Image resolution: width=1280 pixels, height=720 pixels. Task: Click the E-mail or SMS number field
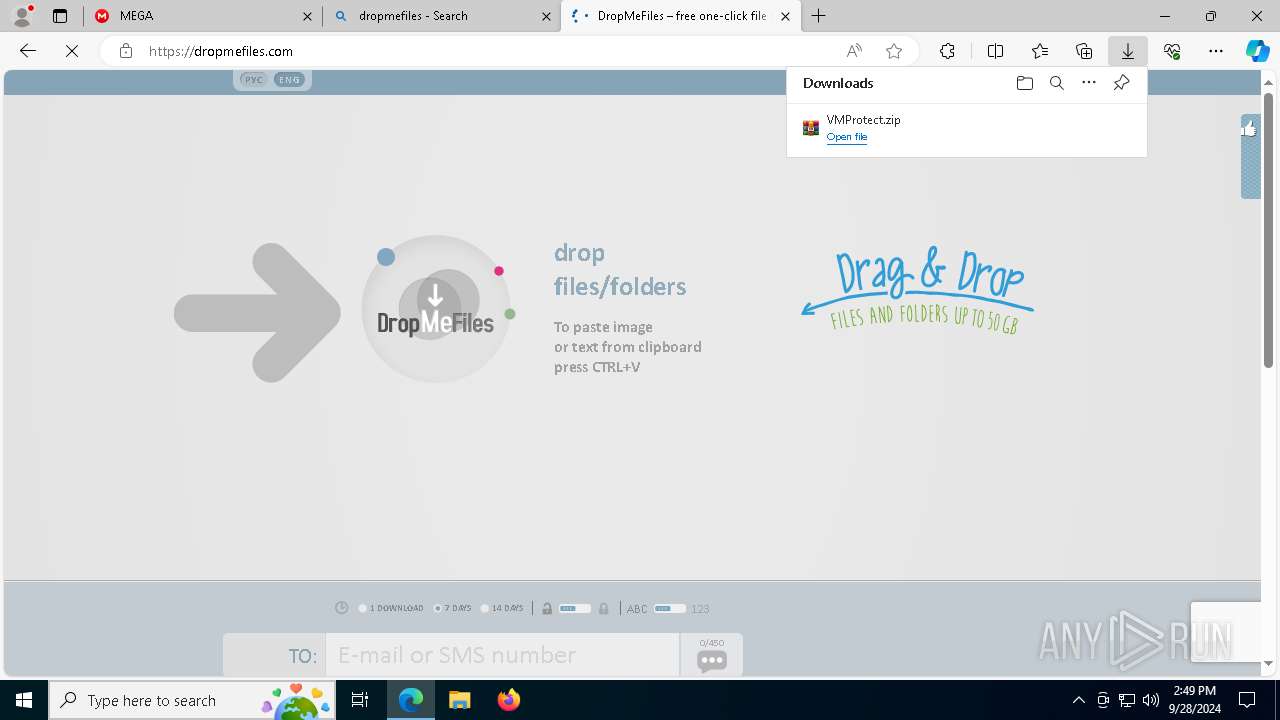pos(502,655)
